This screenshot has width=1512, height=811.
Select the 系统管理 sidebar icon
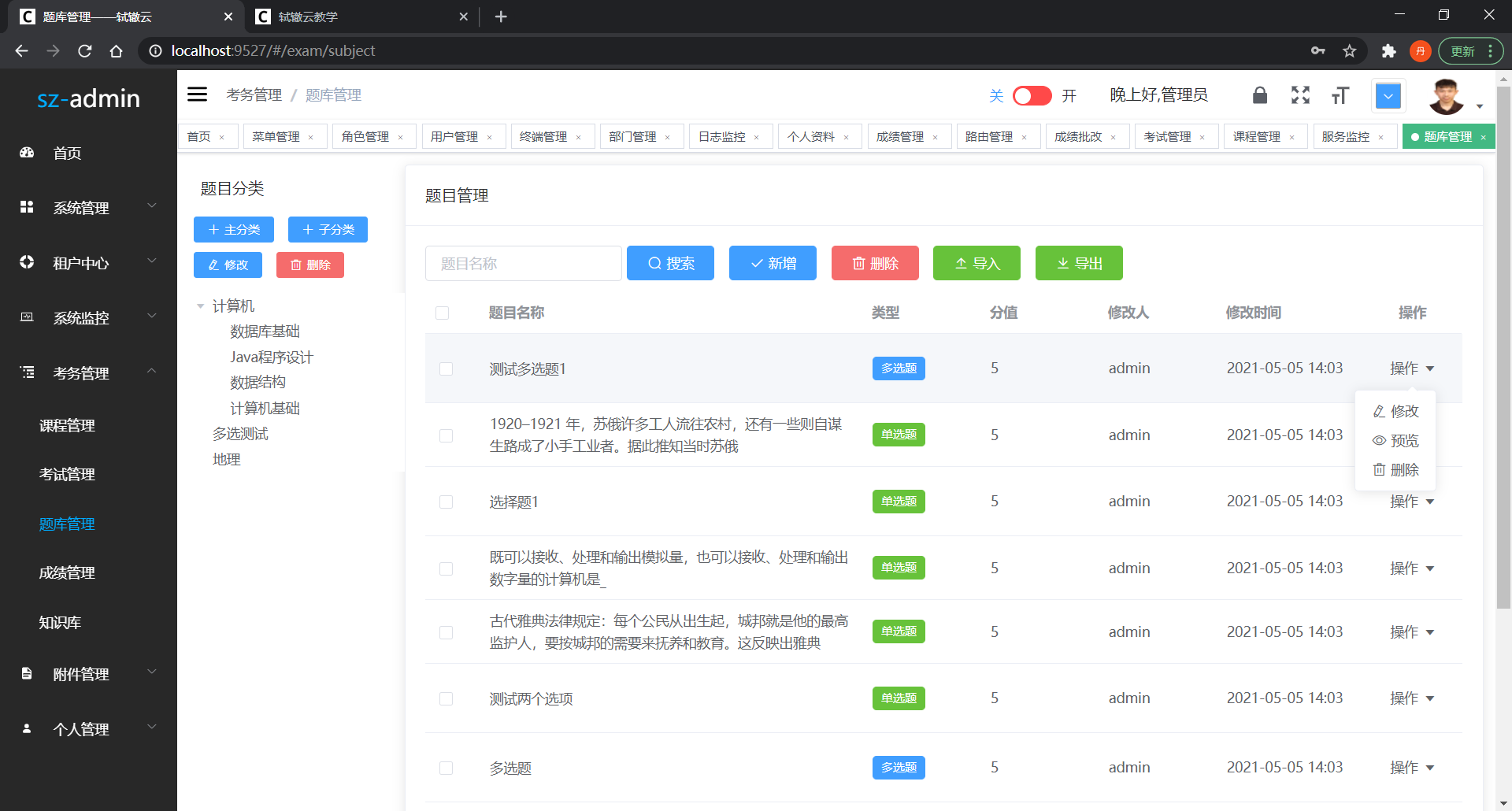pyautogui.click(x=26, y=207)
